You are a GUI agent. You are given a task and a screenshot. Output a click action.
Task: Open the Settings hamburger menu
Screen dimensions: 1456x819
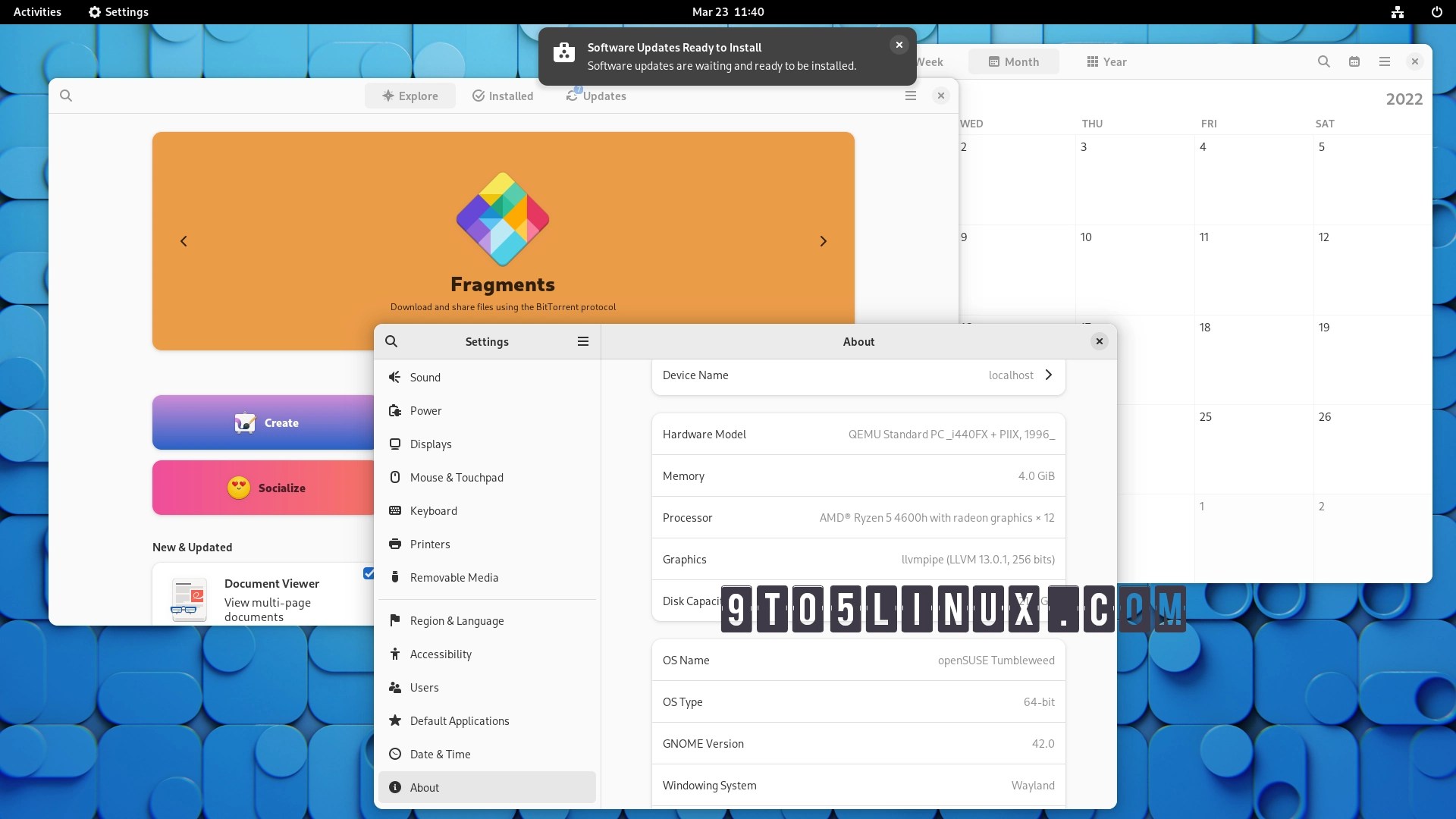[583, 341]
